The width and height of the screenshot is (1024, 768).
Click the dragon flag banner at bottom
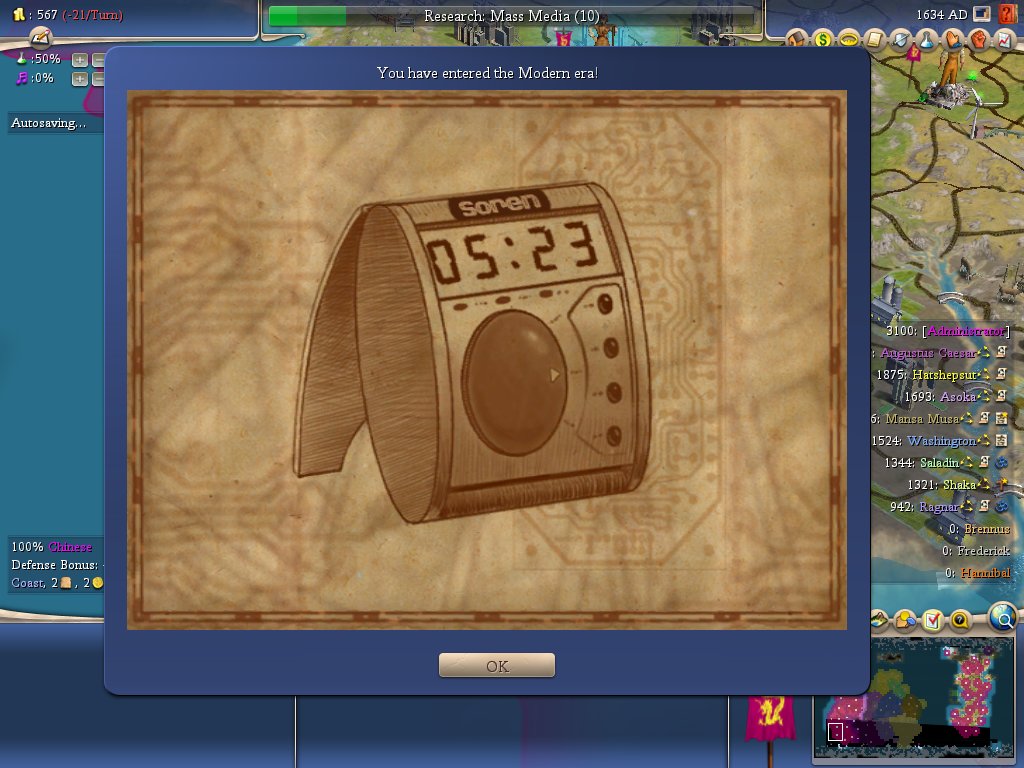[x=771, y=718]
